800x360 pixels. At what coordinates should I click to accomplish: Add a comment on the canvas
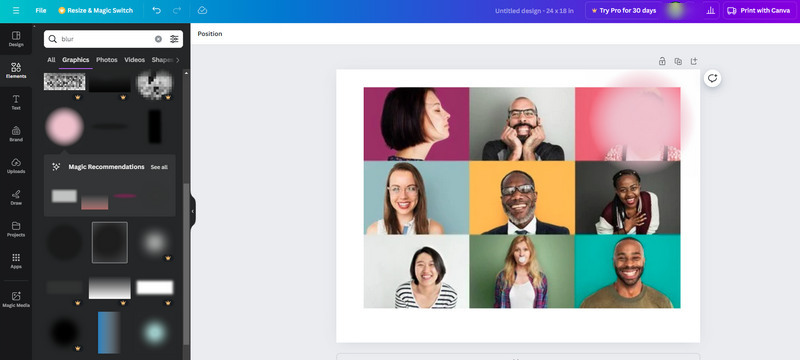(x=712, y=78)
